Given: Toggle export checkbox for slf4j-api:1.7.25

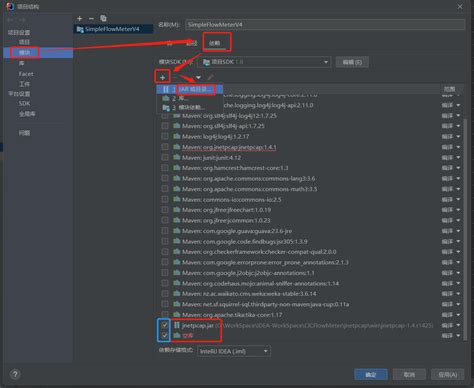Looking at the screenshot, I should click(165, 126).
